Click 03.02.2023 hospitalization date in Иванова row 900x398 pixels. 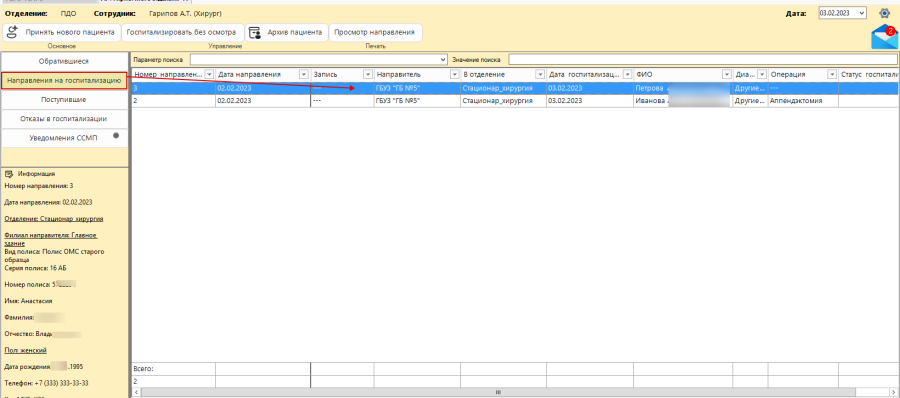[x=589, y=101]
